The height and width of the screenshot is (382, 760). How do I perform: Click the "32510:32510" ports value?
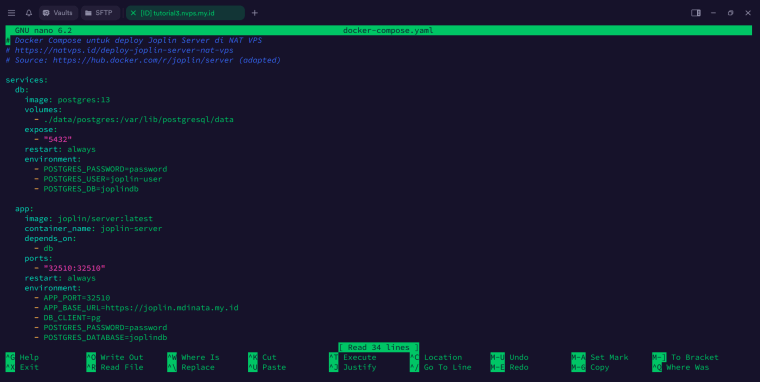tap(75, 268)
